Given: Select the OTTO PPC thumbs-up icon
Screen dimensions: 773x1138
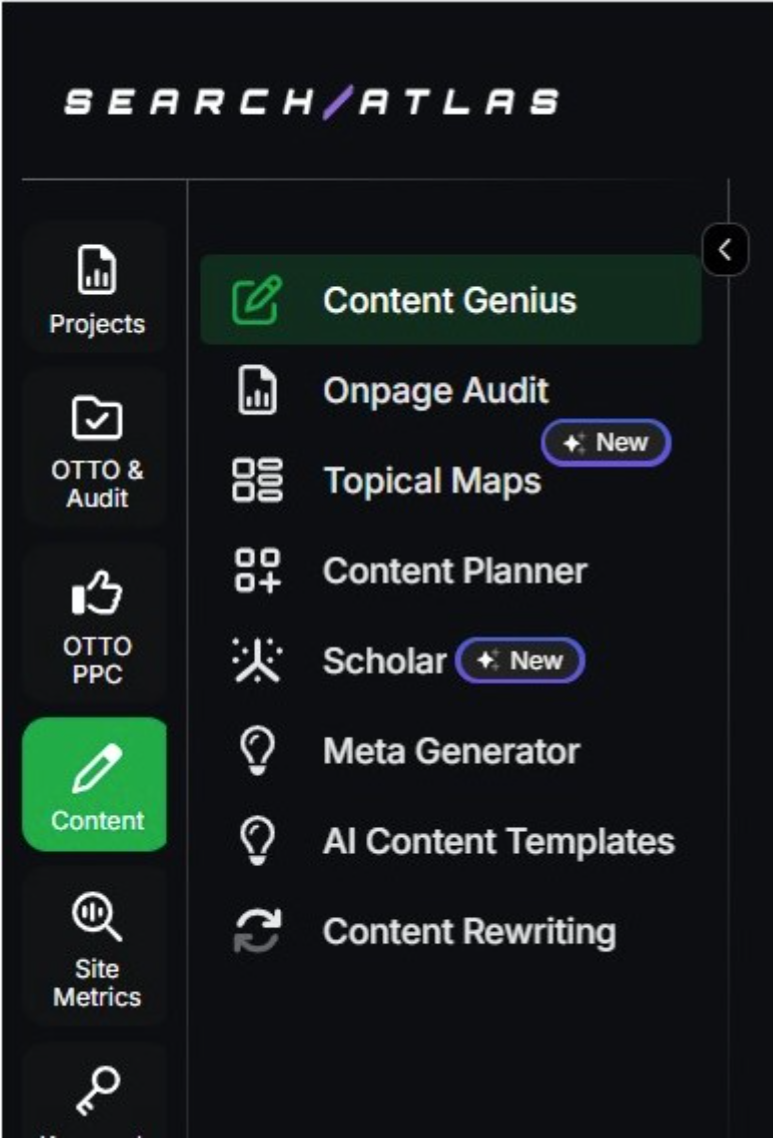Looking at the screenshot, I should [97, 591].
